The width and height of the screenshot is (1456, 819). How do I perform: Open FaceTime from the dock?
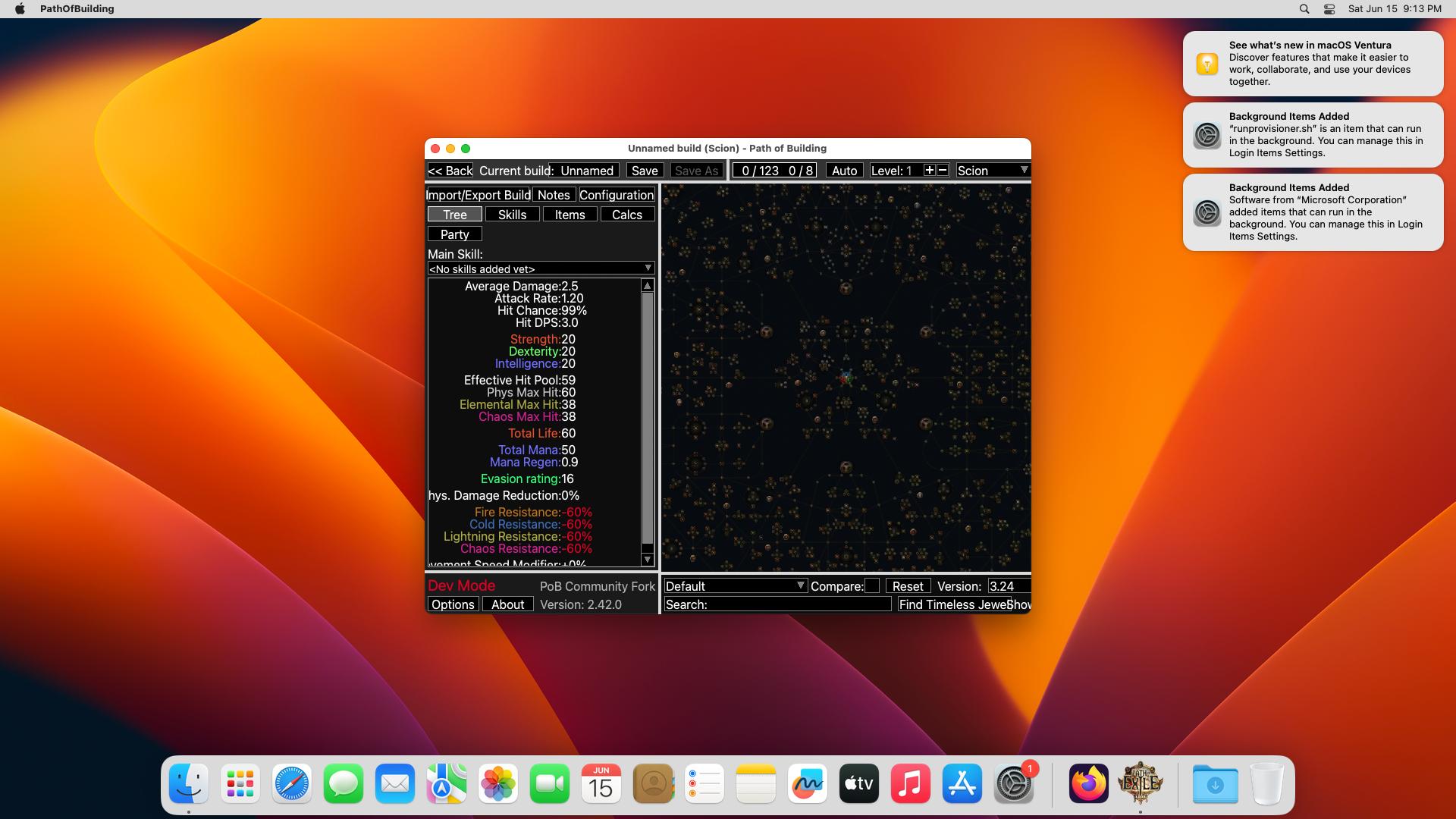pos(550,783)
